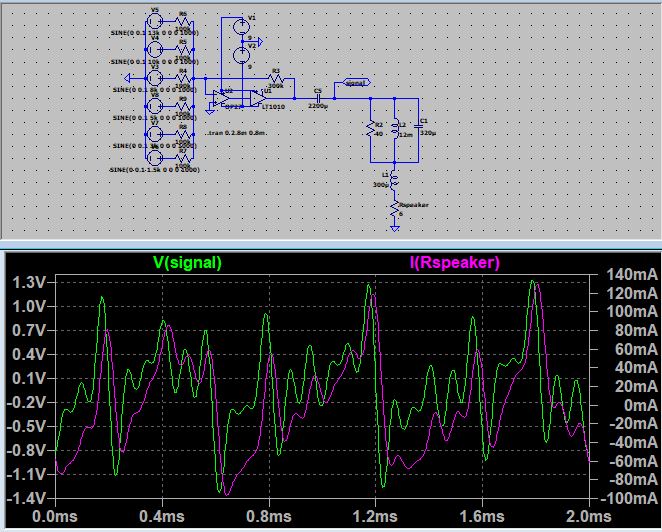Image resolution: width=662 pixels, height=532 pixels.
Task: Click the SINE 5k source parameters text
Action: (155, 118)
